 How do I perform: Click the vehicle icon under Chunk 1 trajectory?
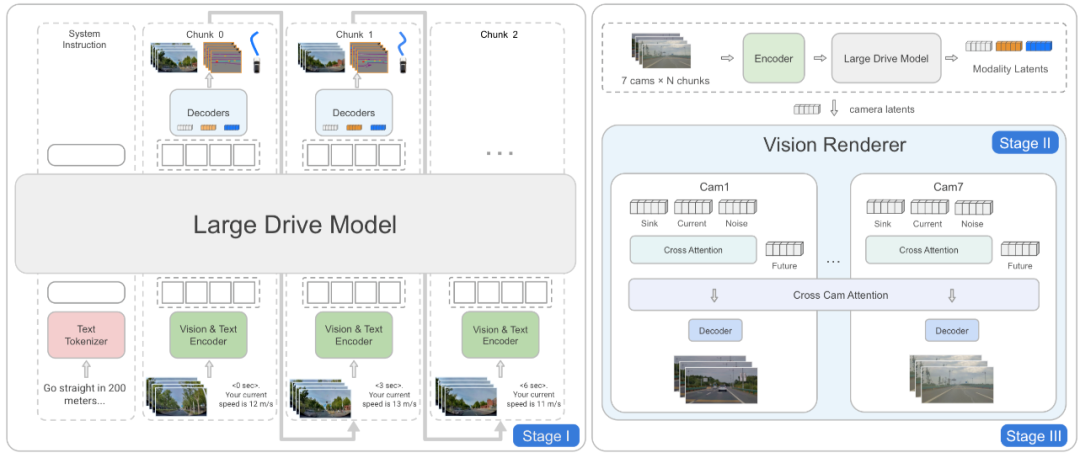402,66
